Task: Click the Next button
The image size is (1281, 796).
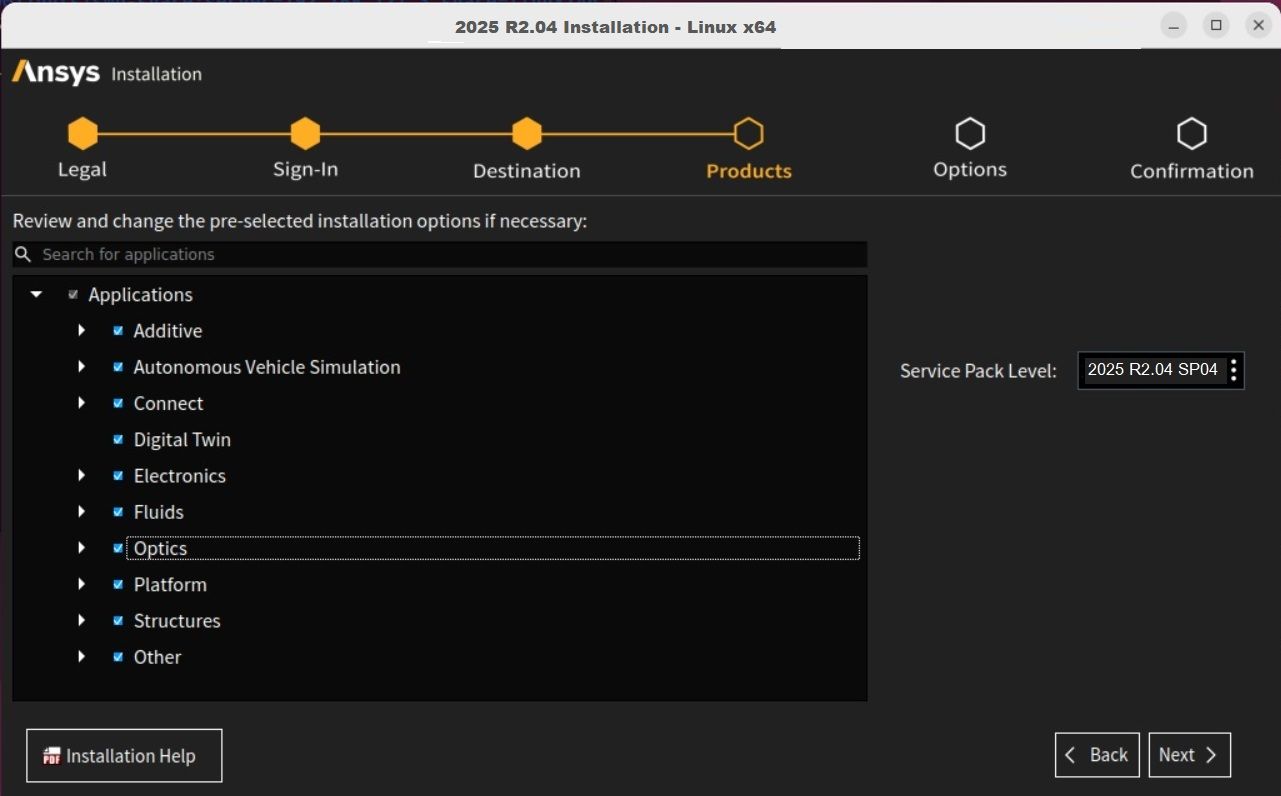Action: click(1189, 755)
